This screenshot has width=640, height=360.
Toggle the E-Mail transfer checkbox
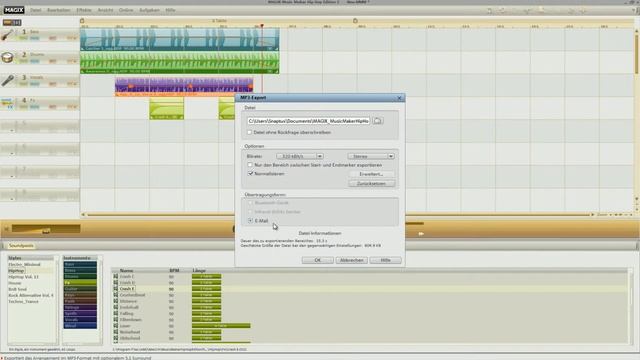(x=250, y=220)
